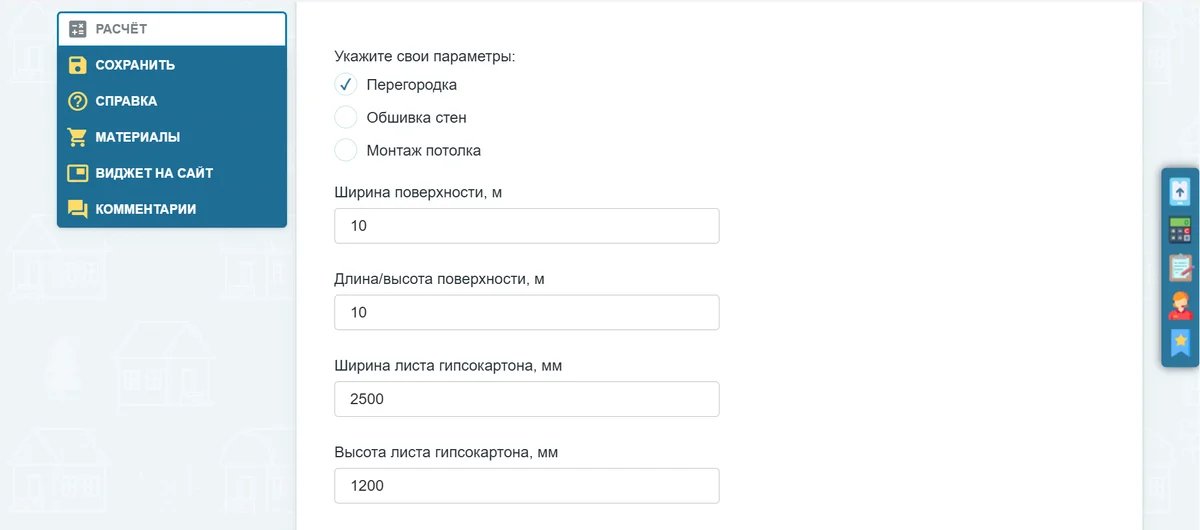Click the star bookmark icon
The height and width of the screenshot is (530, 1200).
click(1181, 342)
